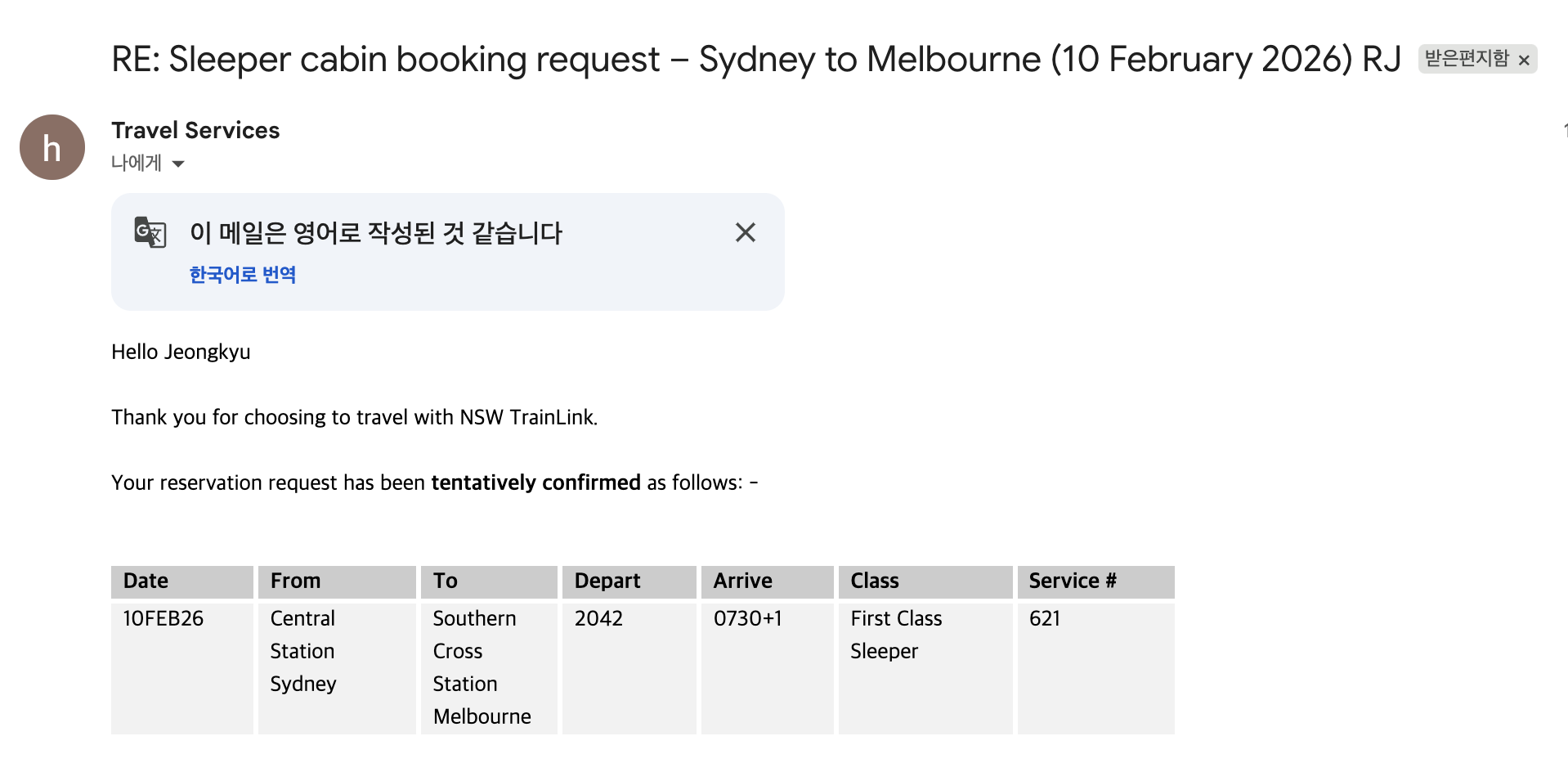Click the 2042 departure time cell
Viewport: 1568px width, 772px height.
pos(598,618)
